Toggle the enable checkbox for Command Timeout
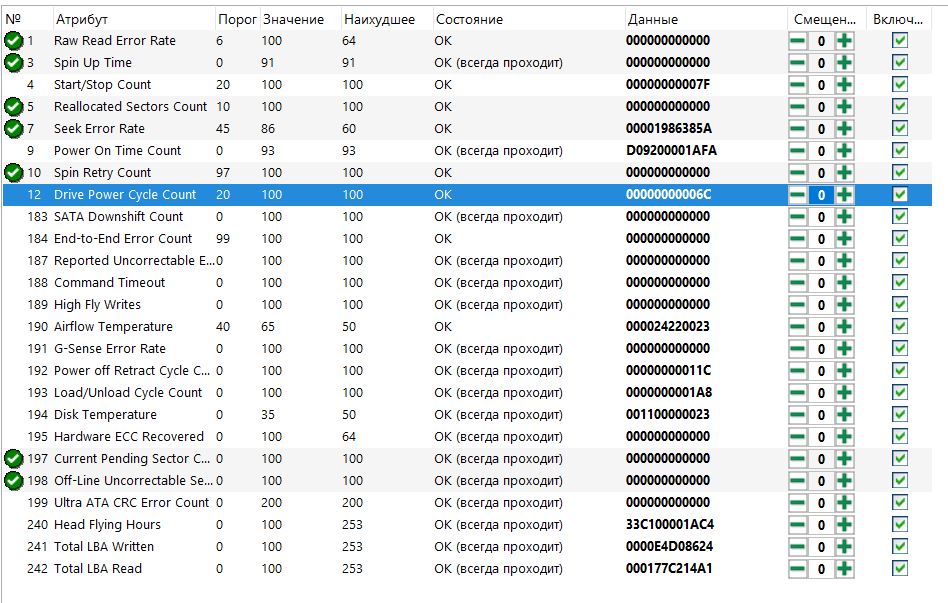 [900, 282]
